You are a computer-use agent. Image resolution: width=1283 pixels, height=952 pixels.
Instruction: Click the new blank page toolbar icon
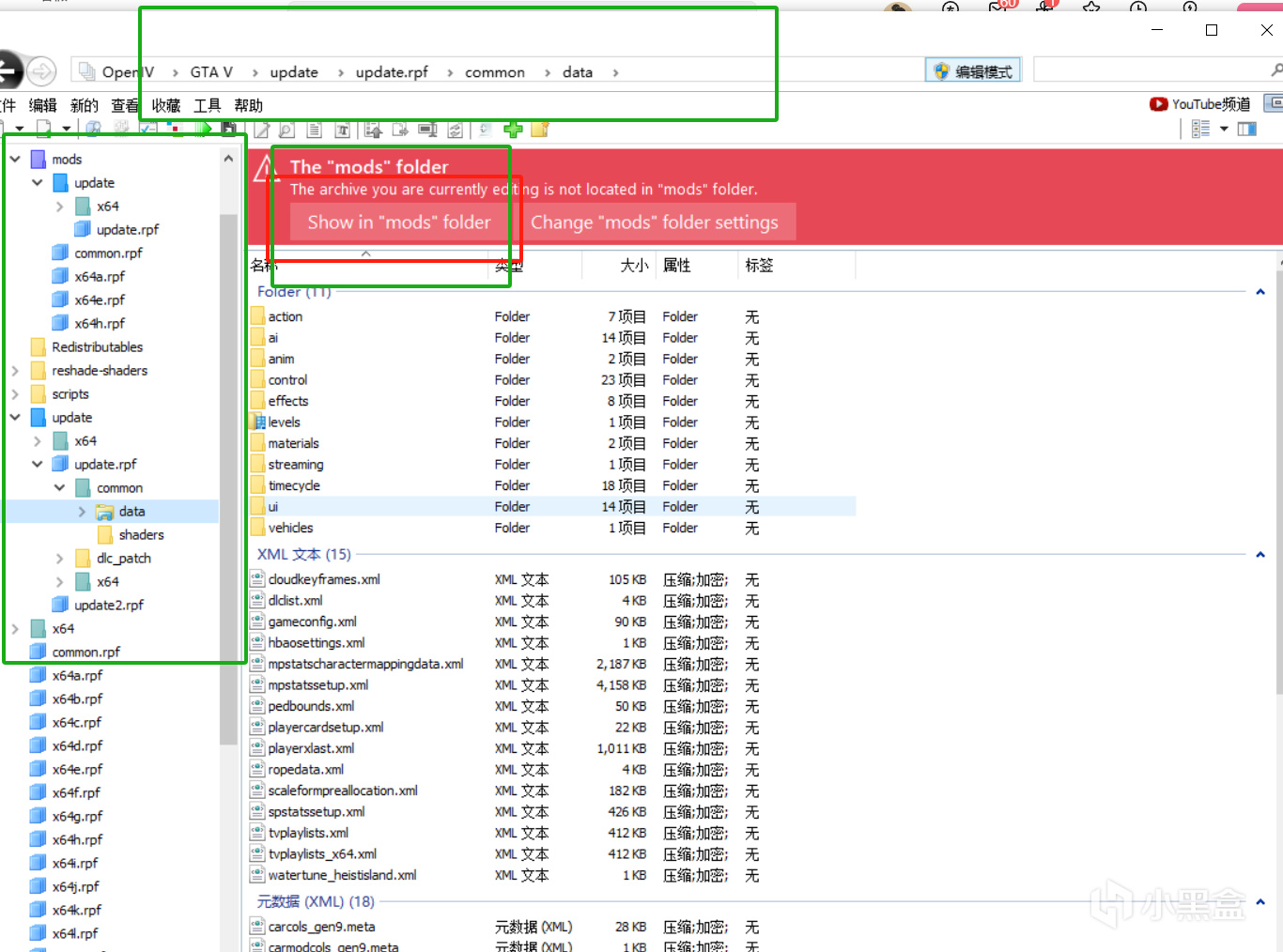[x=43, y=129]
